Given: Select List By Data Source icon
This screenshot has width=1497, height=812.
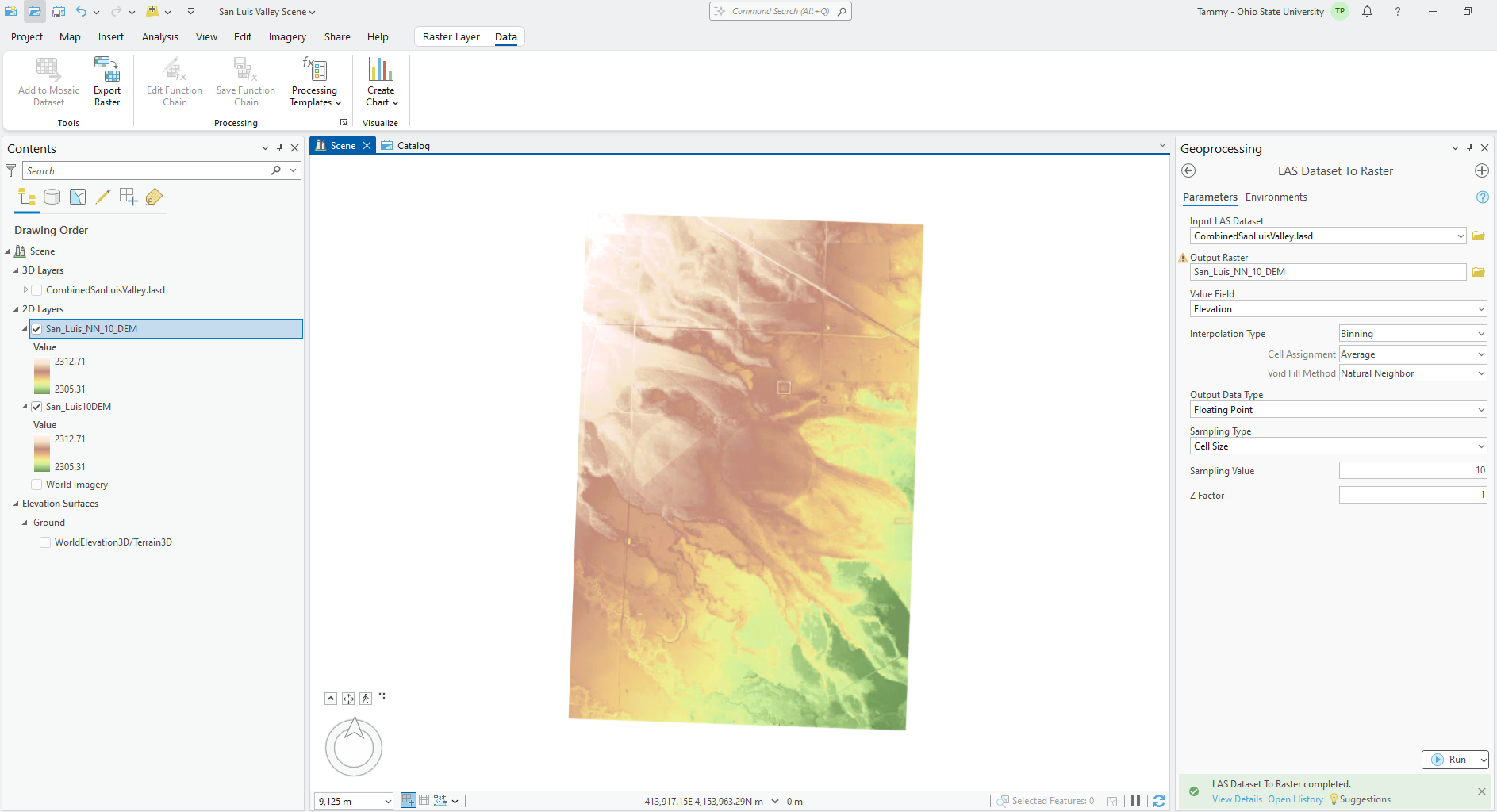Looking at the screenshot, I should (x=52, y=197).
